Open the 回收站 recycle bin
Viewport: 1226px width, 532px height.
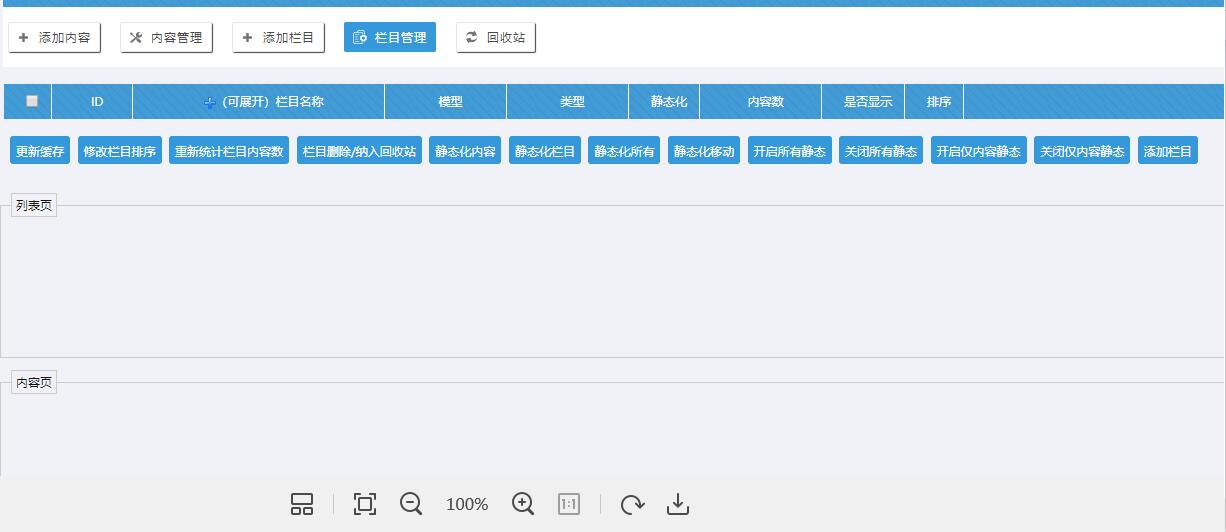(x=496, y=38)
